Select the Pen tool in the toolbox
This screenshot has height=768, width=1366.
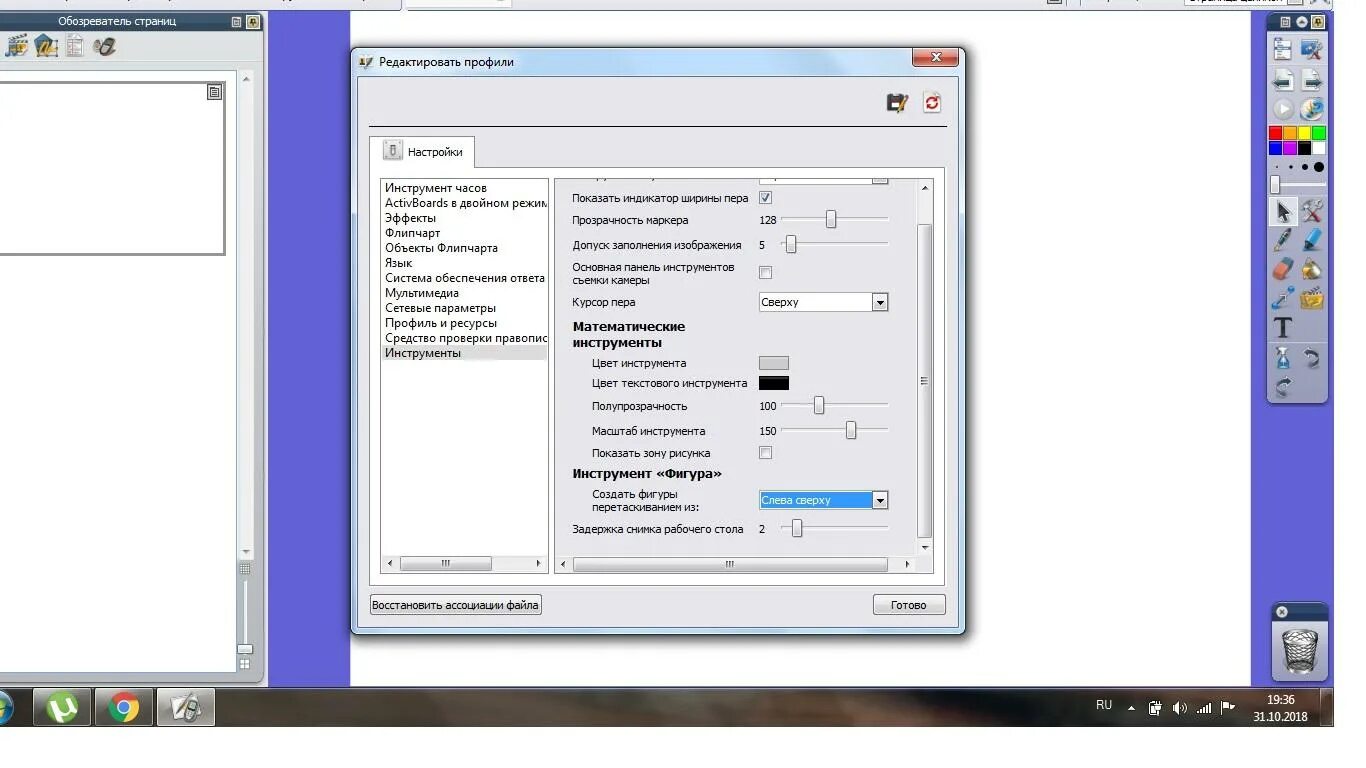click(1283, 240)
